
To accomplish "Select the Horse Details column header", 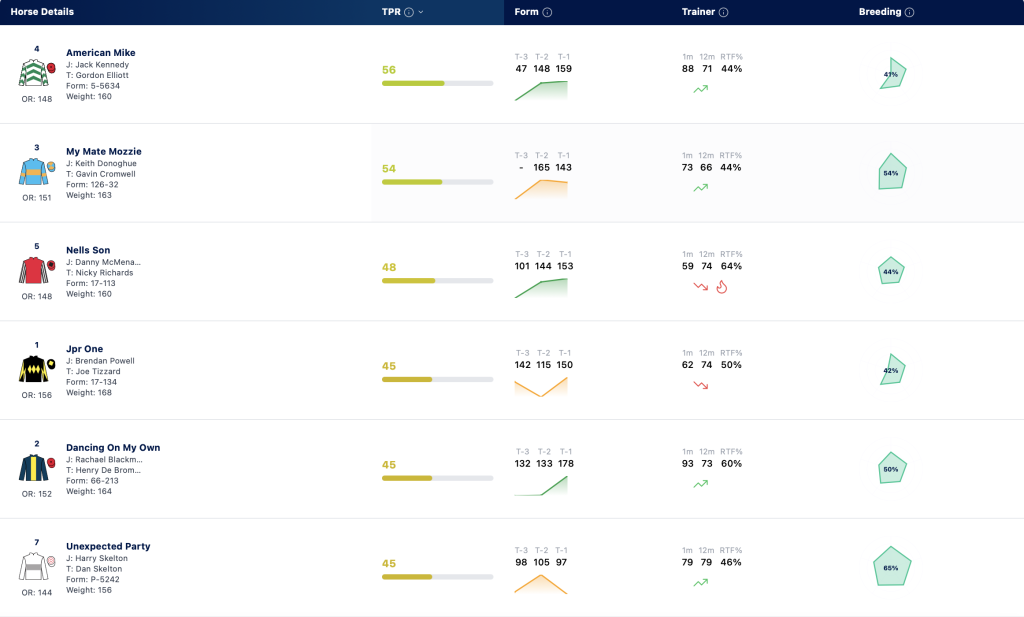I will coord(42,12).
